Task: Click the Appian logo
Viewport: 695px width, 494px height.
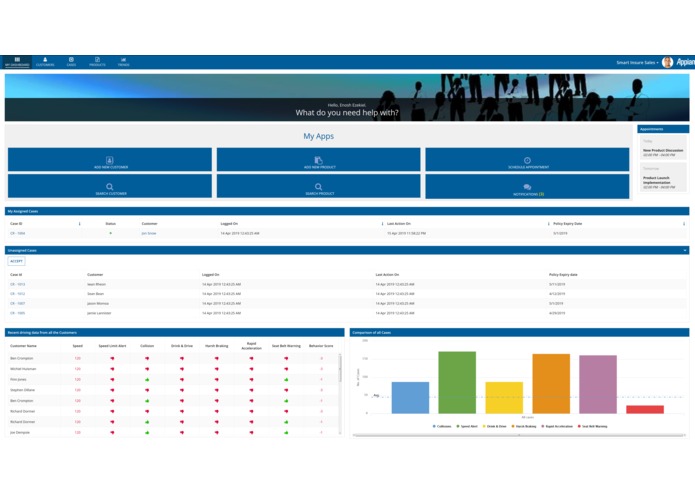Action: [685, 62]
